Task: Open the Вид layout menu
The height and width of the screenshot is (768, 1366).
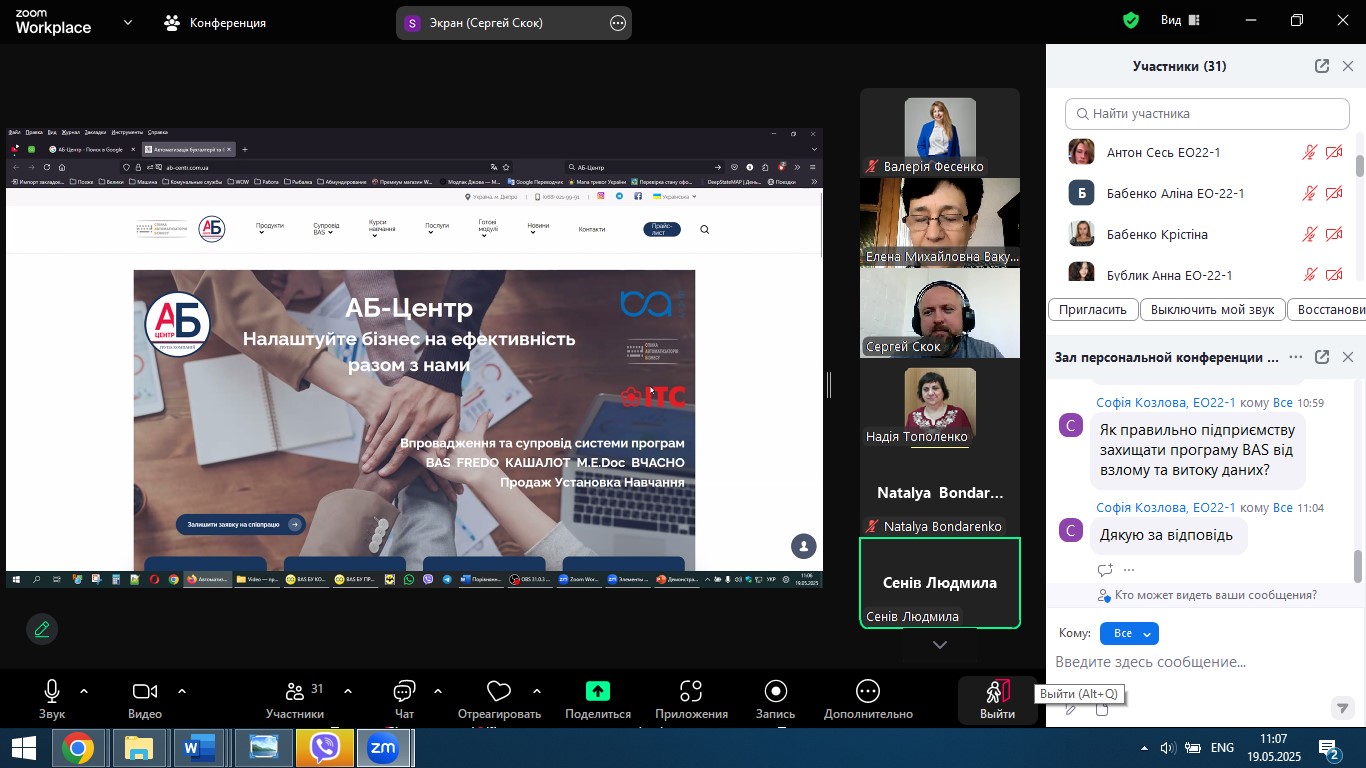Action: (1181, 20)
